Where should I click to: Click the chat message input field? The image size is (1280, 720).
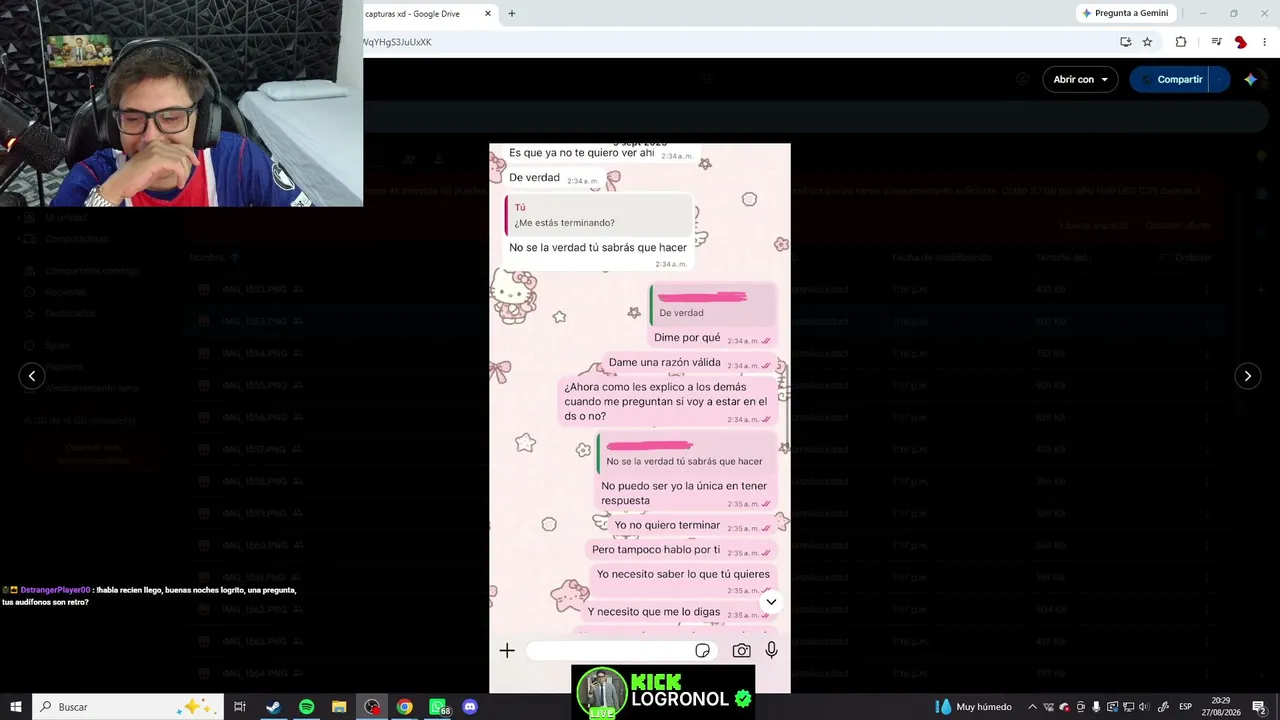pos(621,651)
